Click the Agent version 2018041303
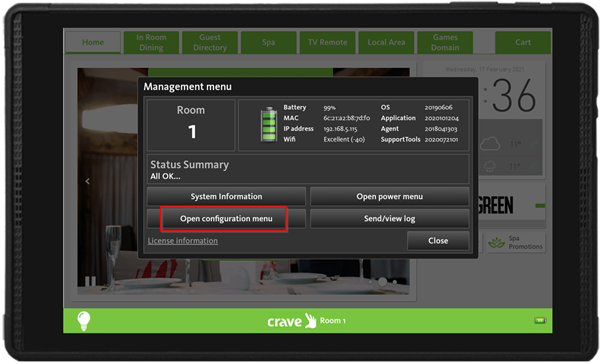Image resolution: width=602 pixels, height=364 pixels. click(441, 129)
